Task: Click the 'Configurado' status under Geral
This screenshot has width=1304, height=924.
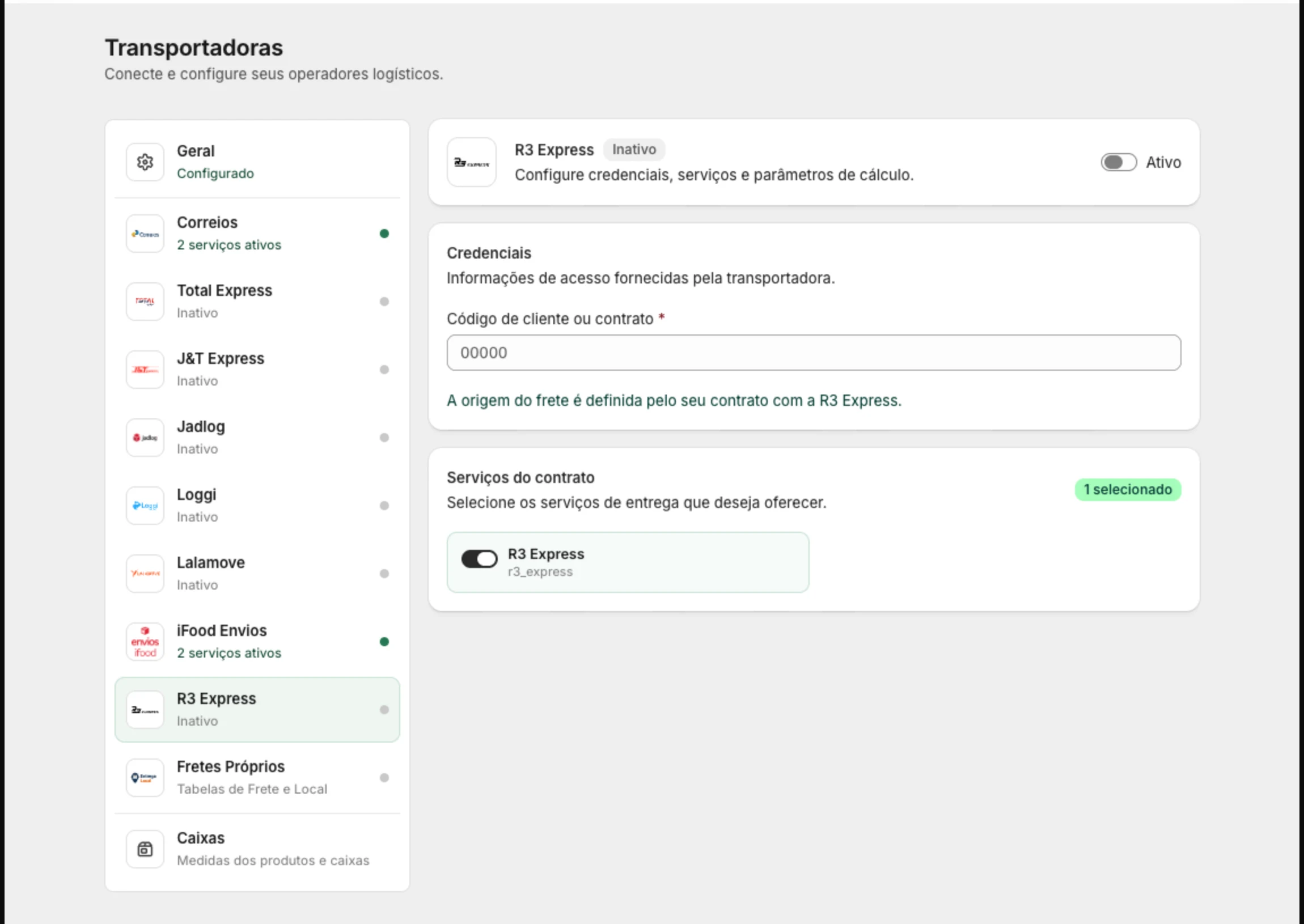Action: click(x=215, y=173)
